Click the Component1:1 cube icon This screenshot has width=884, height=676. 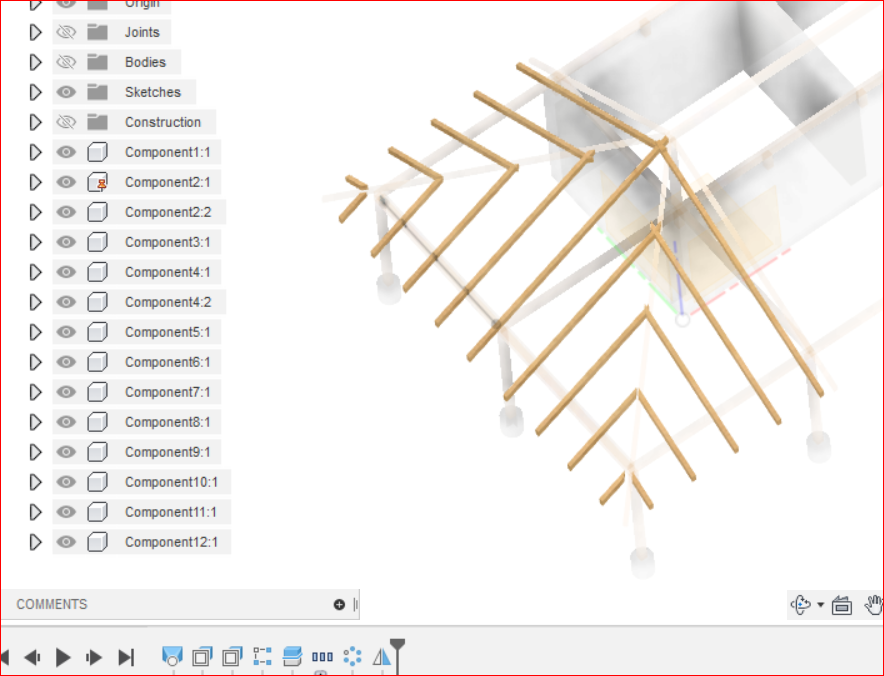tap(97, 152)
